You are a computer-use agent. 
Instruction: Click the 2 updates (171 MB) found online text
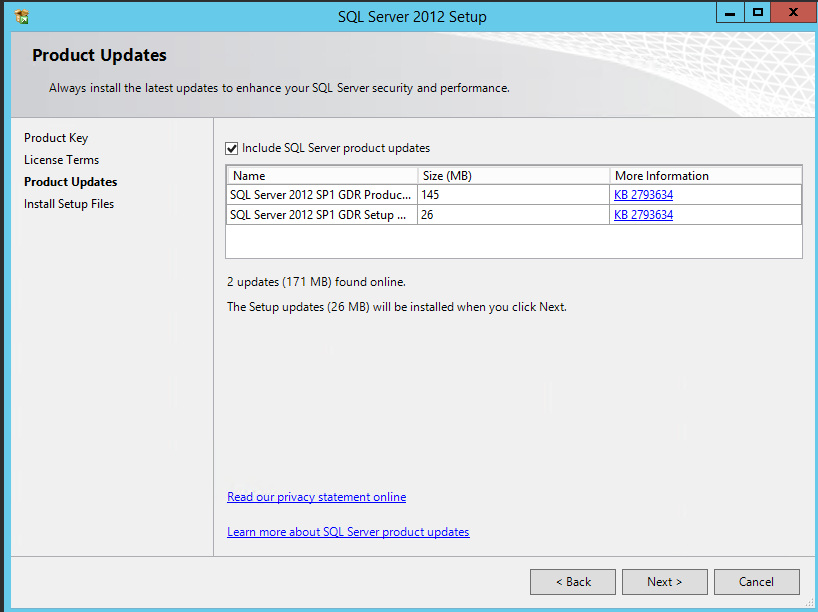[316, 282]
